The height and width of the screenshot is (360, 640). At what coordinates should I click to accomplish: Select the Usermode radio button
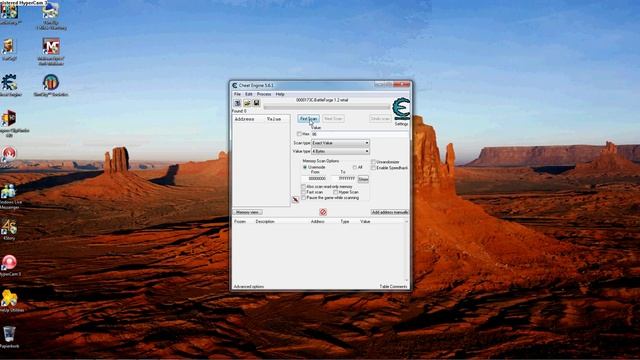point(305,167)
